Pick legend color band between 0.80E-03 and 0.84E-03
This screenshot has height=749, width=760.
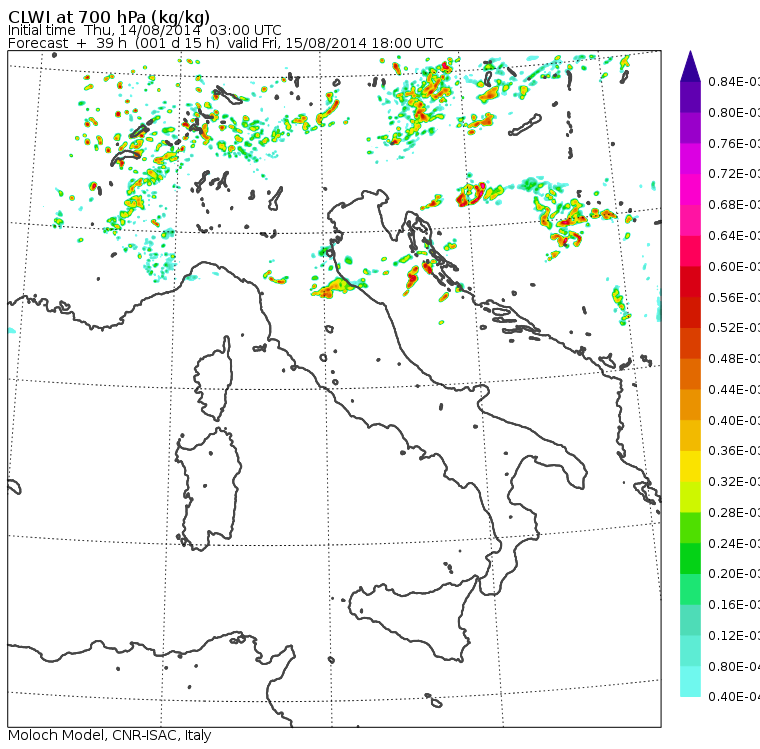690,97
